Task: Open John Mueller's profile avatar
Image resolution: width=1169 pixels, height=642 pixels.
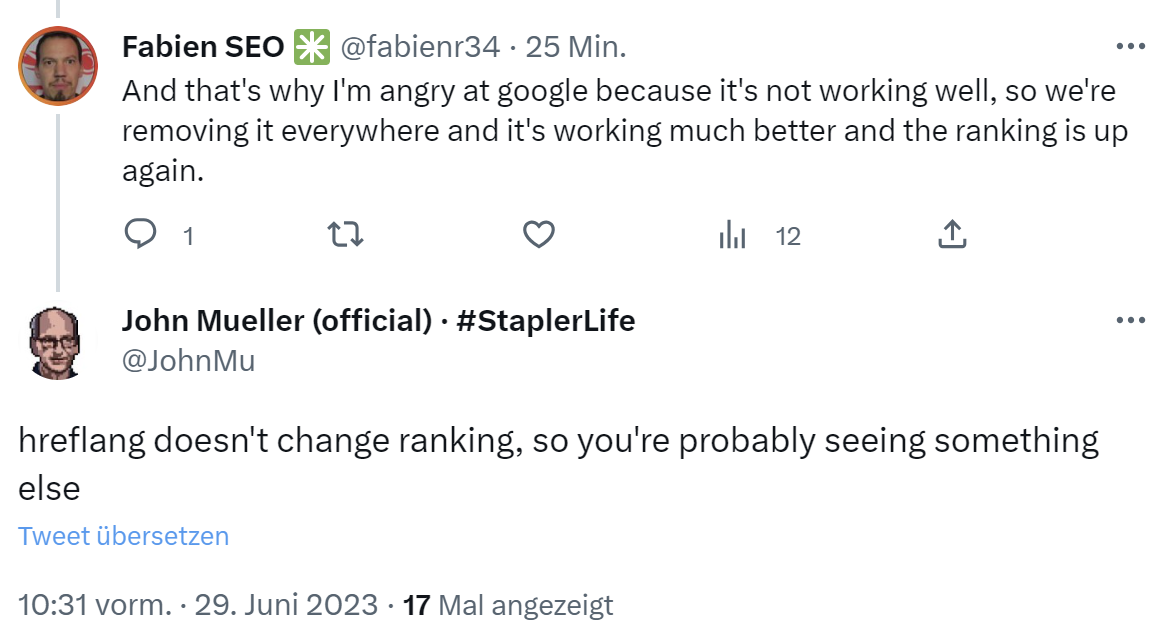Action: click(57, 341)
